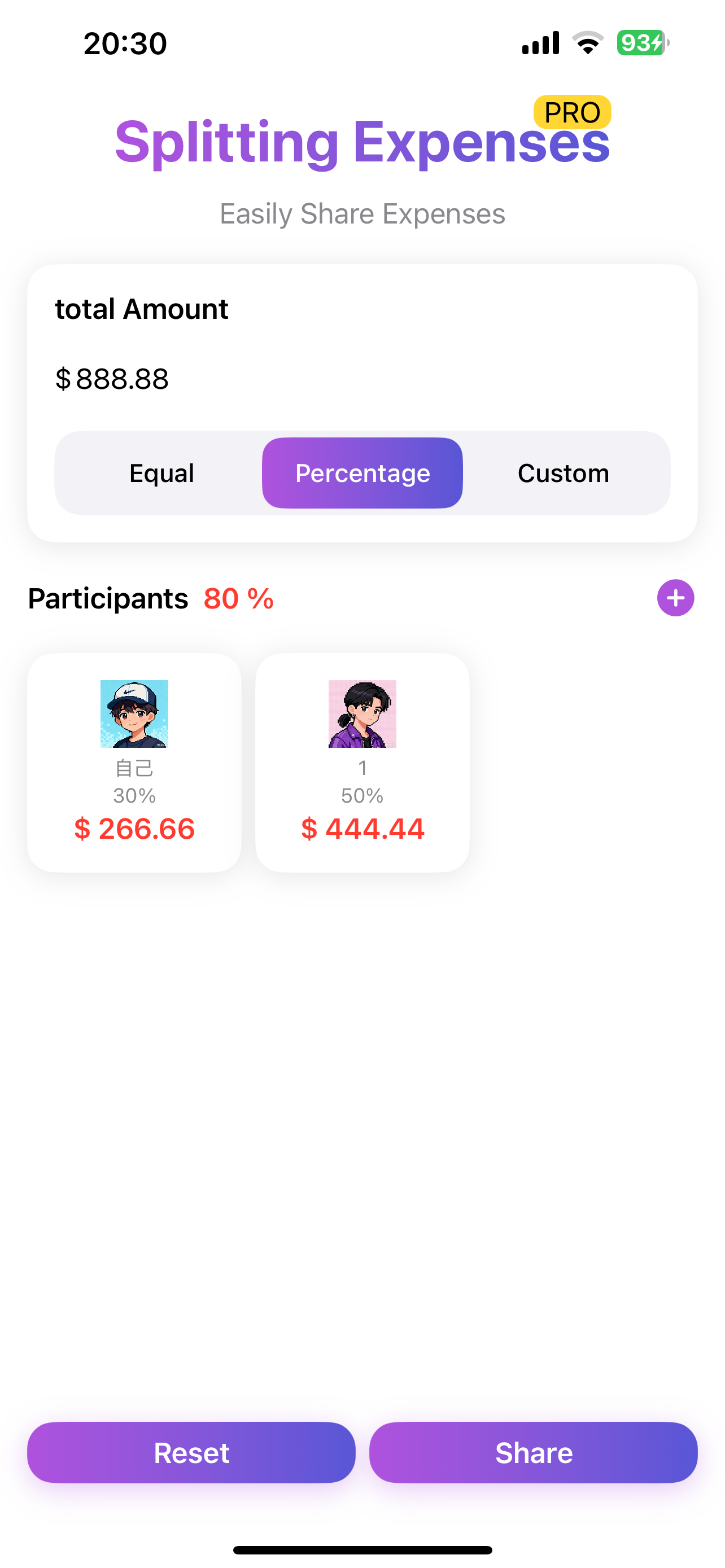The width and height of the screenshot is (725, 1568).
Task: Tap the Wi-Fi status icon
Action: click(587, 42)
